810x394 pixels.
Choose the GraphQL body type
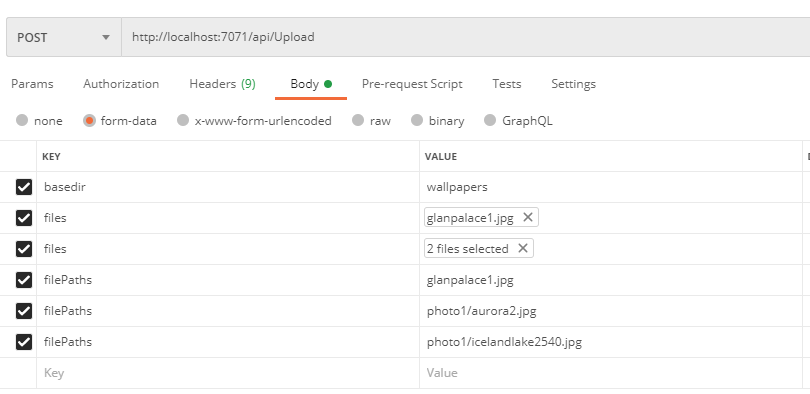click(x=490, y=120)
